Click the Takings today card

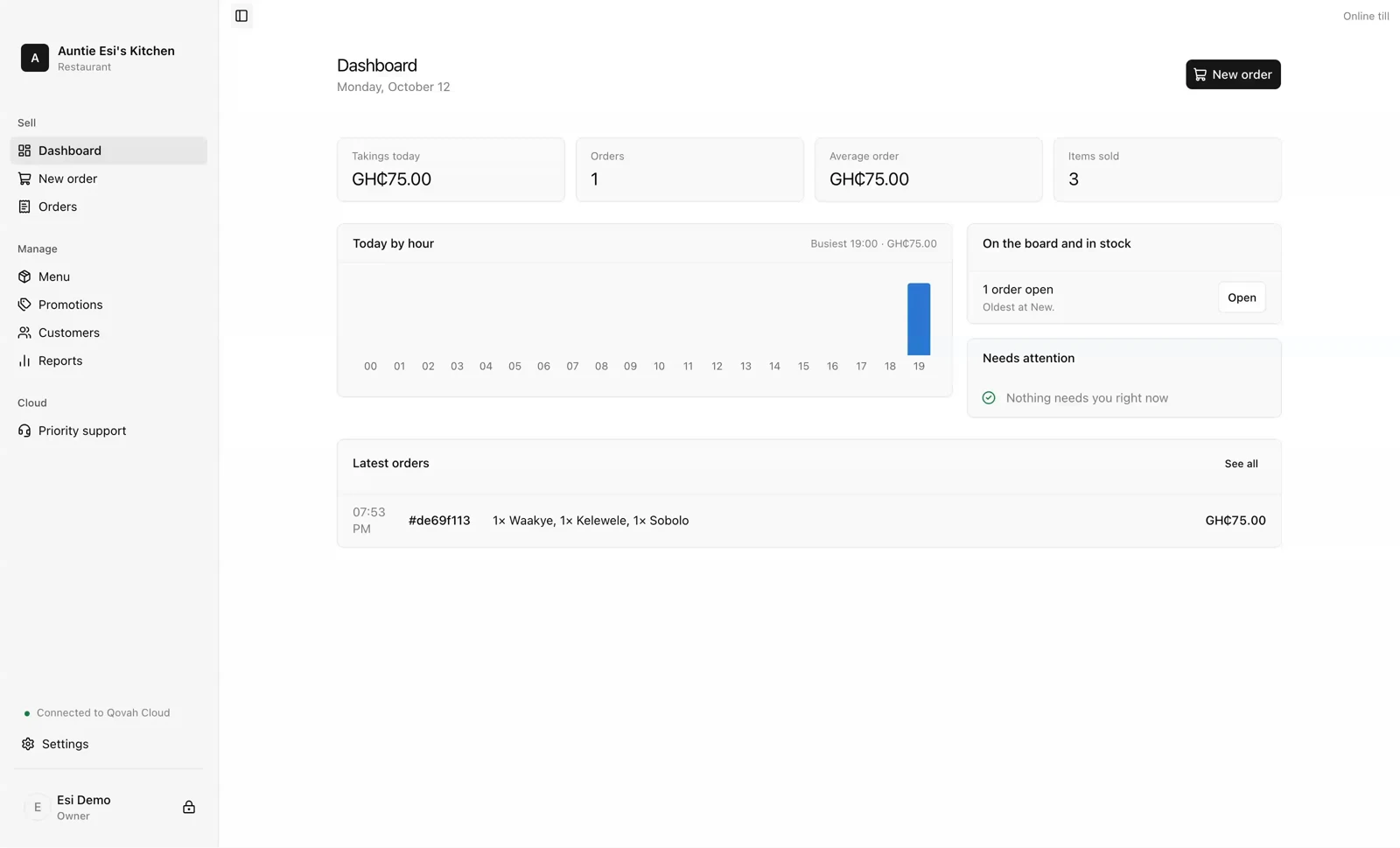point(451,170)
